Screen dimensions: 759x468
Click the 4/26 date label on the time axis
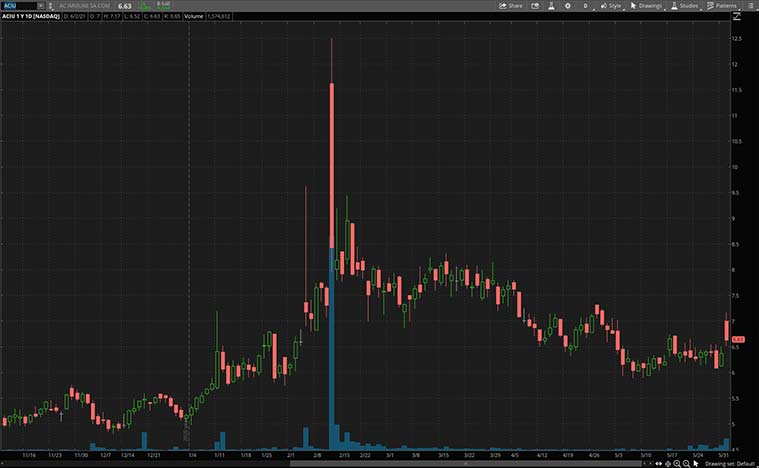pyautogui.click(x=594, y=455)
